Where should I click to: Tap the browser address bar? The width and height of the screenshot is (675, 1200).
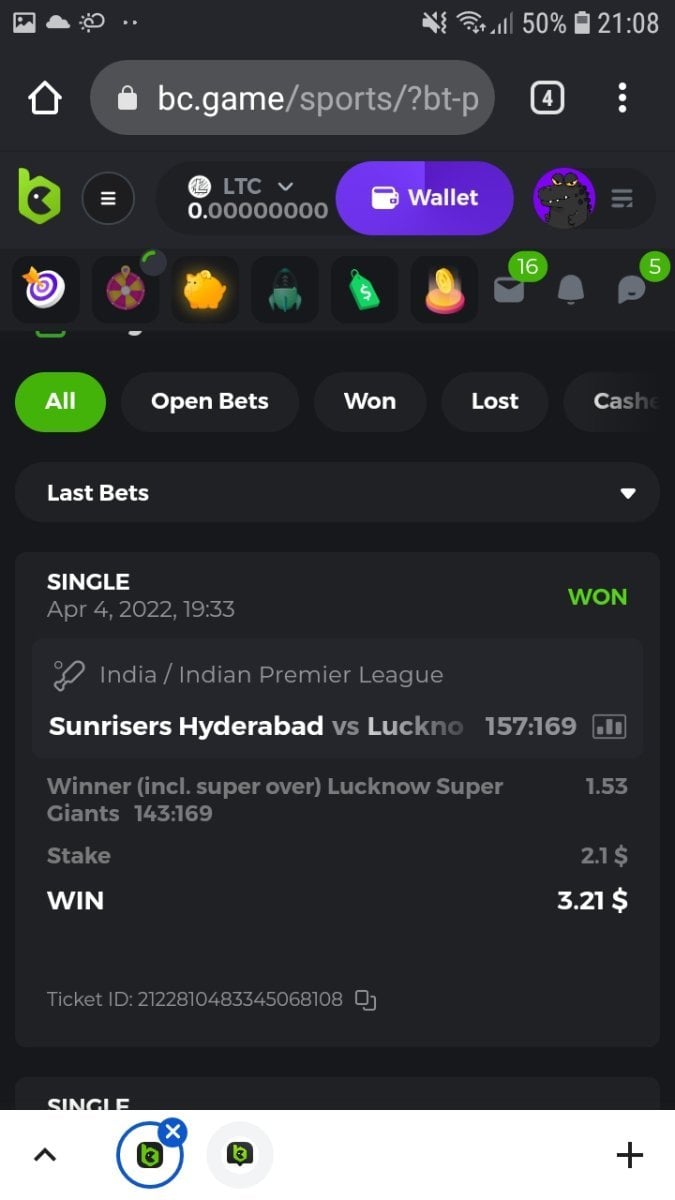(292, 98)
